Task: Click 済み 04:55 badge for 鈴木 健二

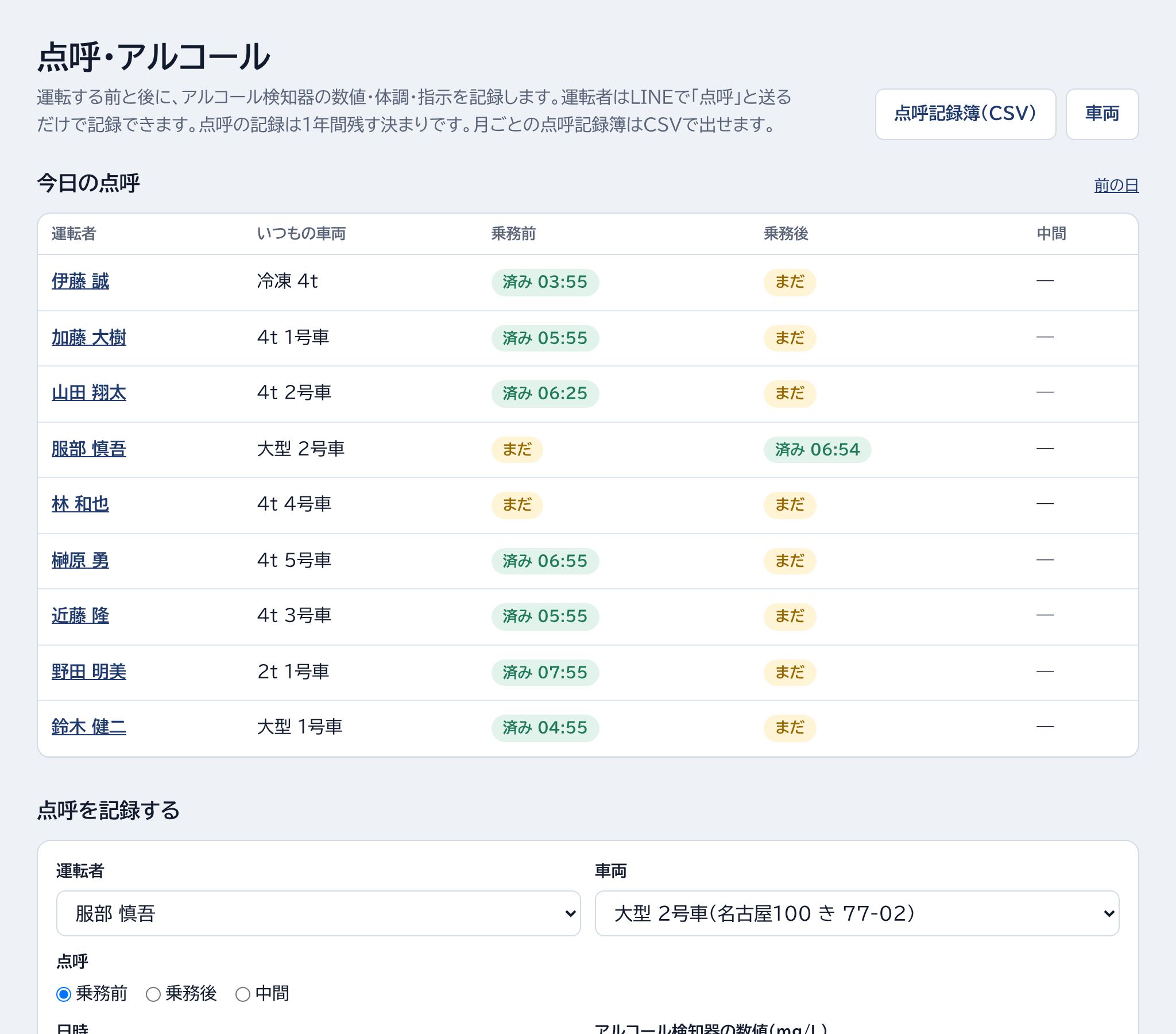Action: click(x=545, y=728)
